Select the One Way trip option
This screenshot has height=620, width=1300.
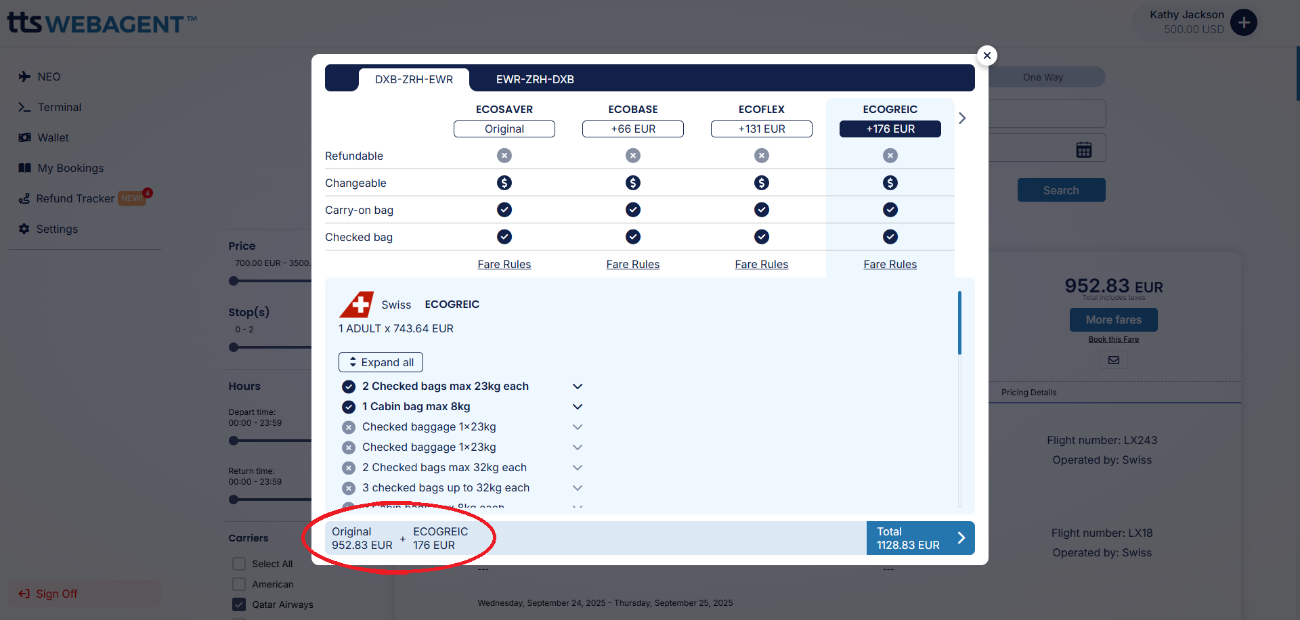pos(1043,77)
